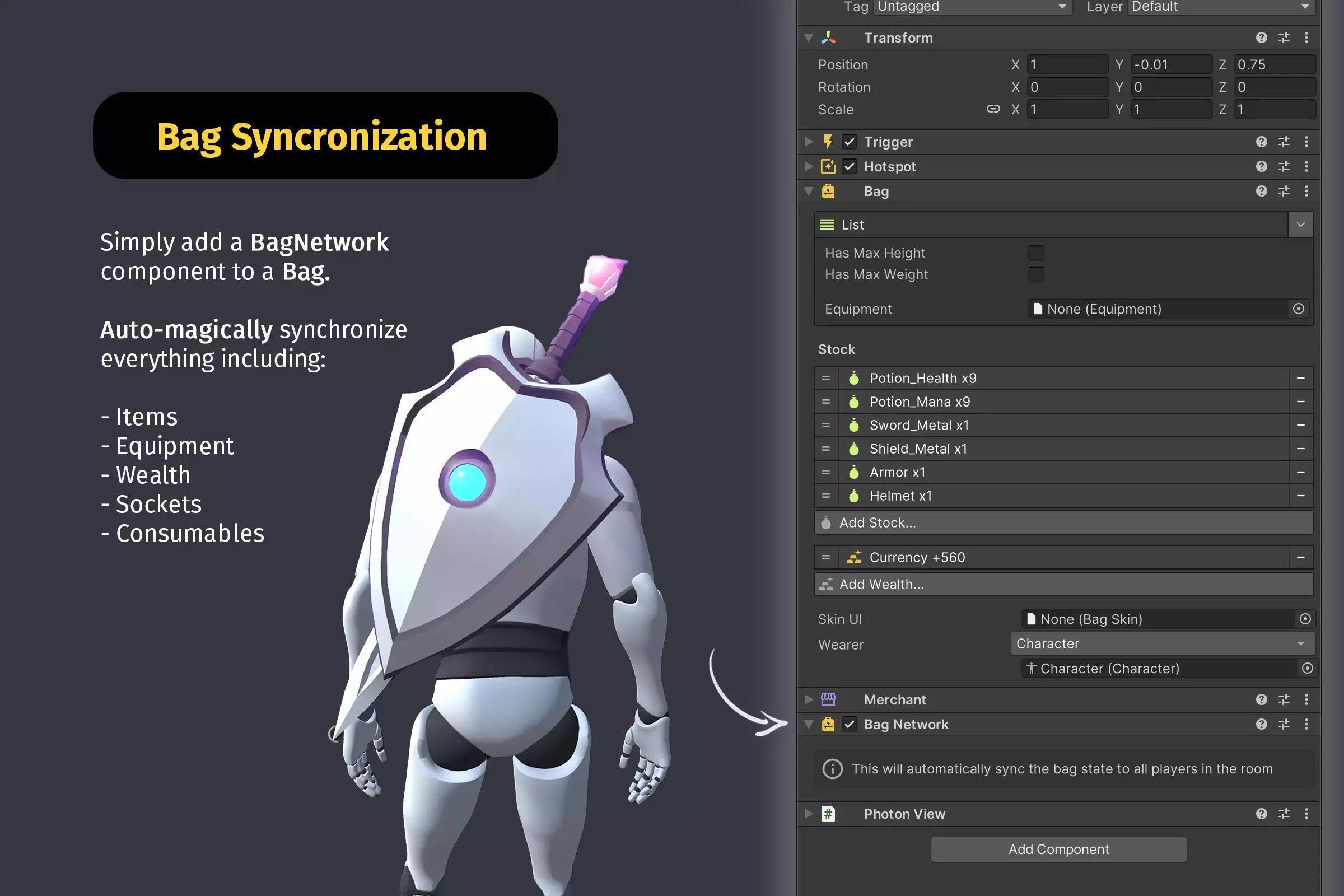Click drag handle of Helmet x1 row

click(825, 496)
